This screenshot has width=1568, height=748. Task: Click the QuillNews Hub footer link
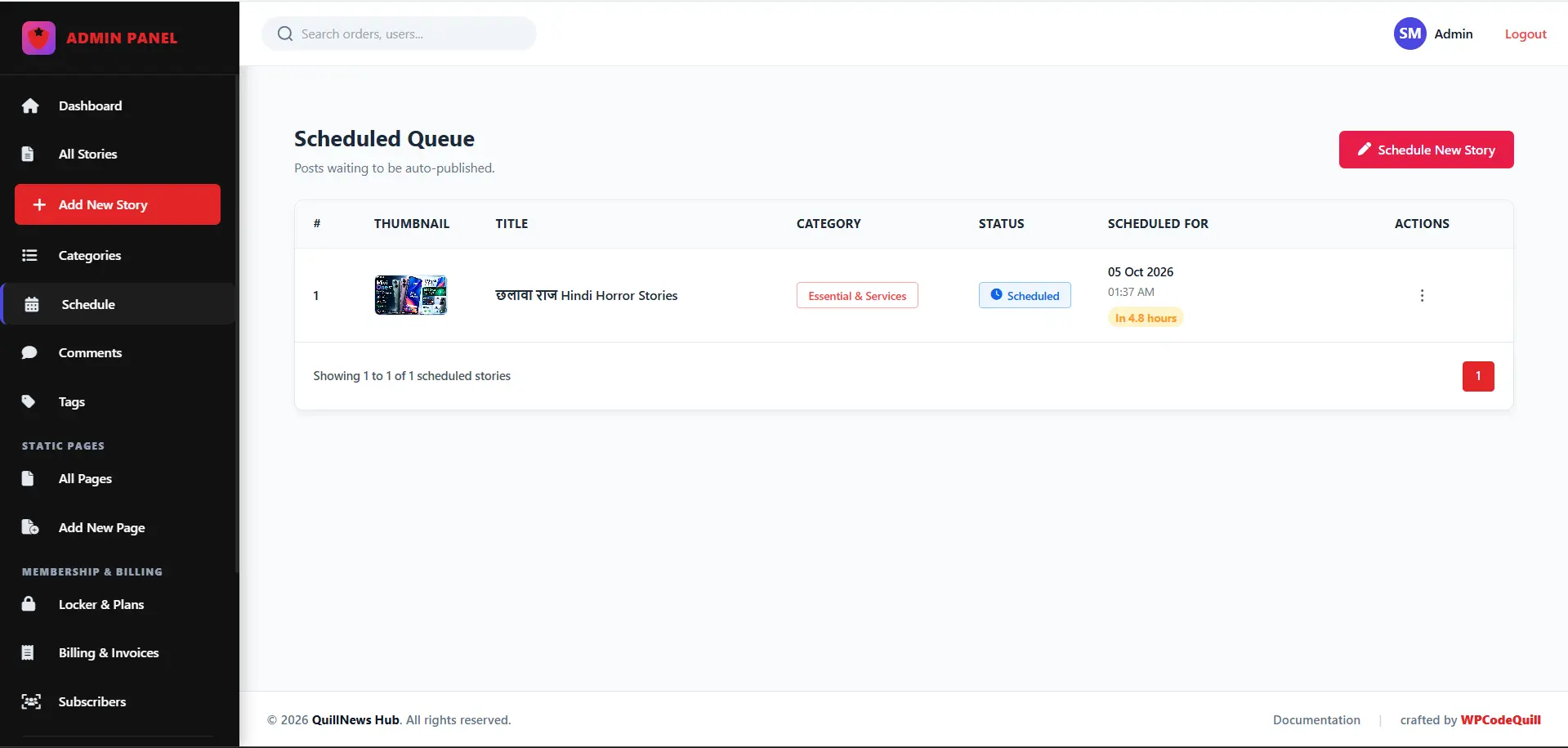tap(355, 719)
